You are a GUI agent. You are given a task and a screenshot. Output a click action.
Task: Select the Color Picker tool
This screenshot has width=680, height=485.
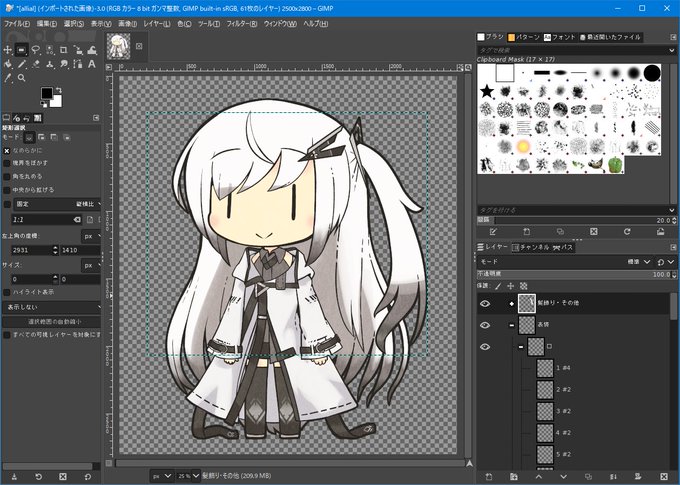click(7, 78)
